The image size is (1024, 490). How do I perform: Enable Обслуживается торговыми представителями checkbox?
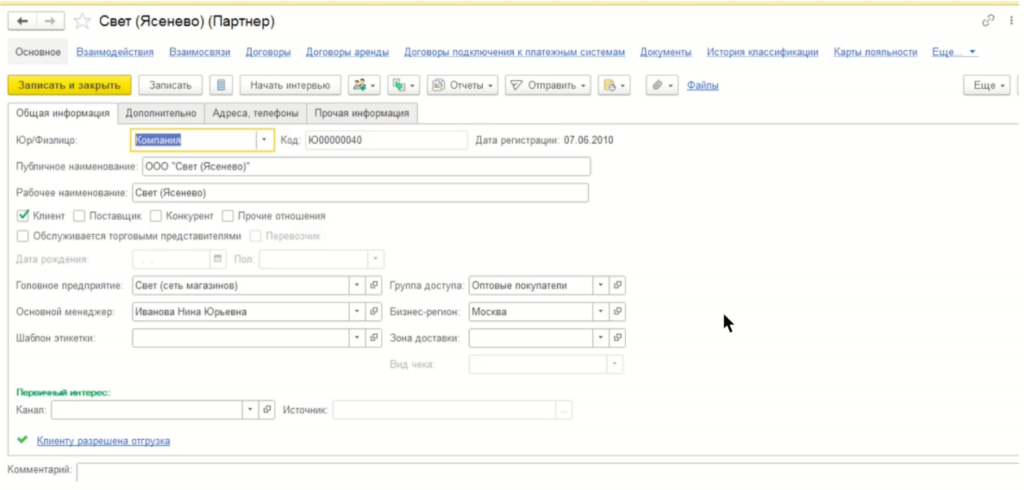point(23,236)
